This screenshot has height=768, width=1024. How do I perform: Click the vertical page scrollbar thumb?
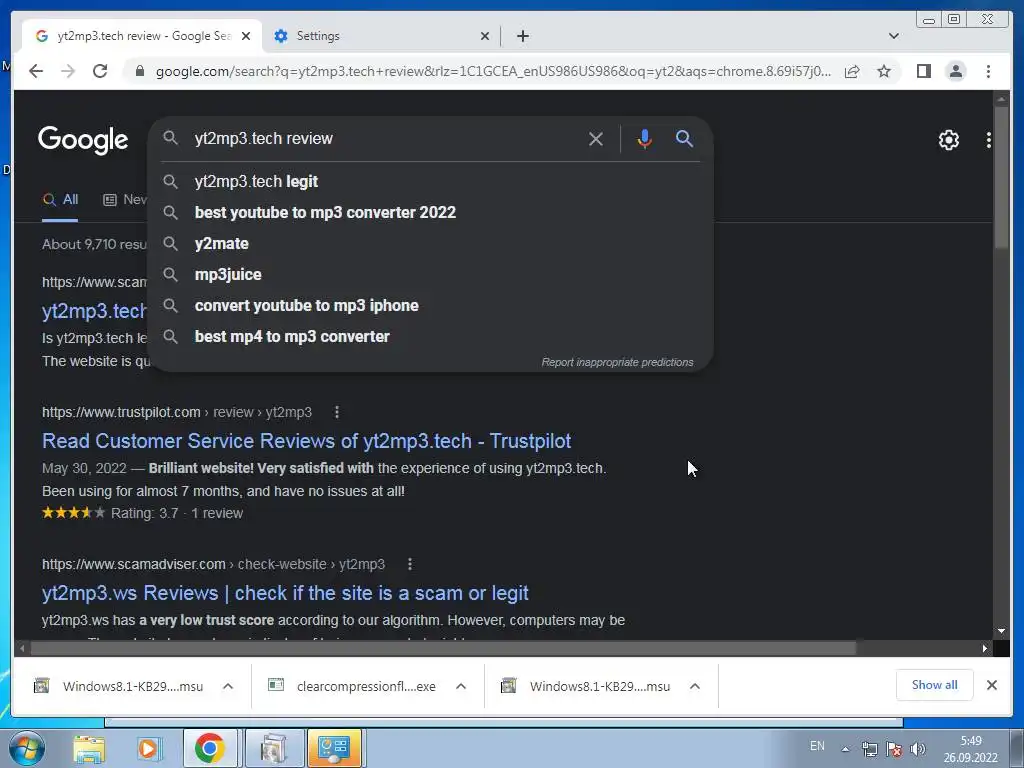point(1001,176)
